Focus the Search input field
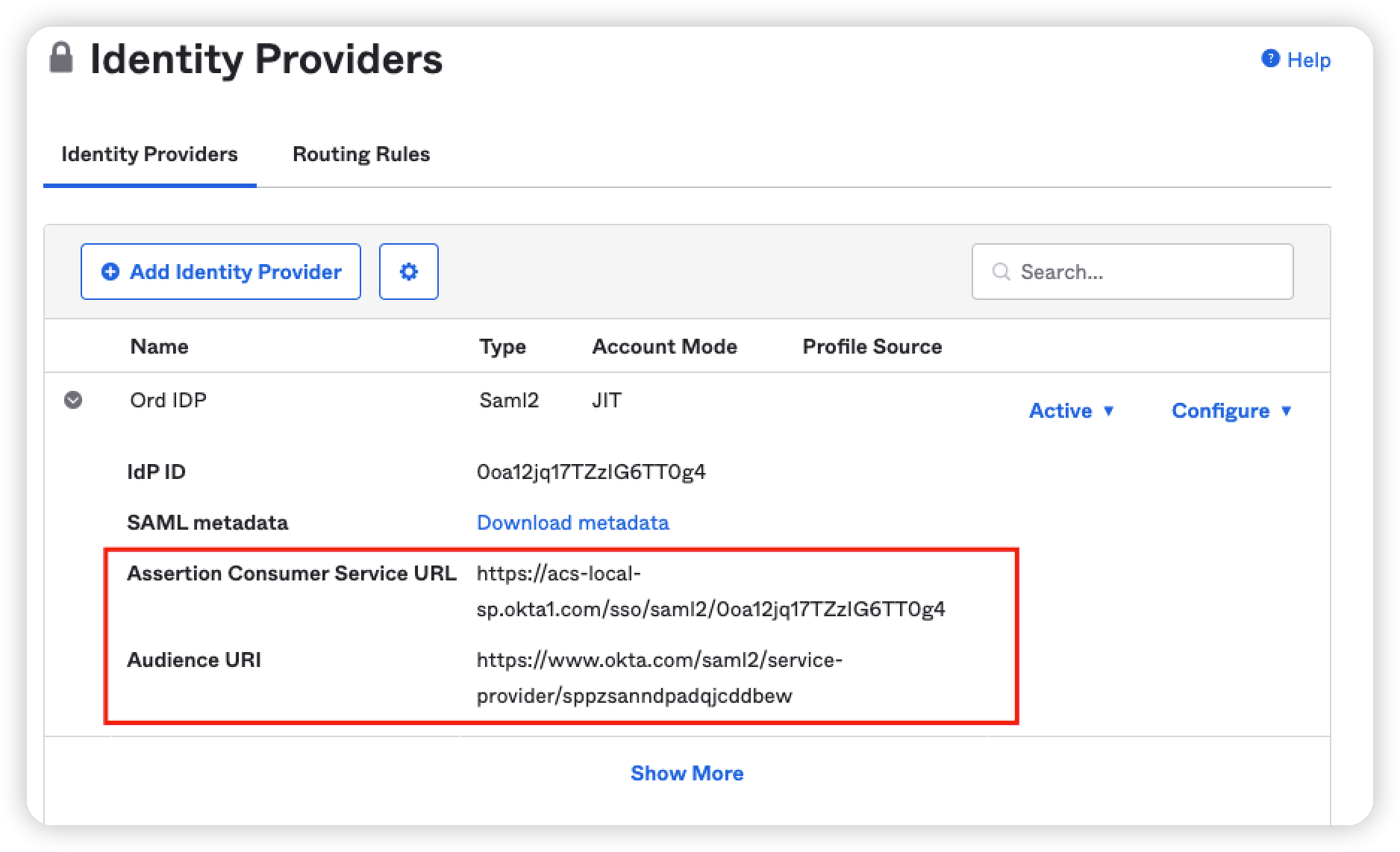 [x=1149, y=272]
